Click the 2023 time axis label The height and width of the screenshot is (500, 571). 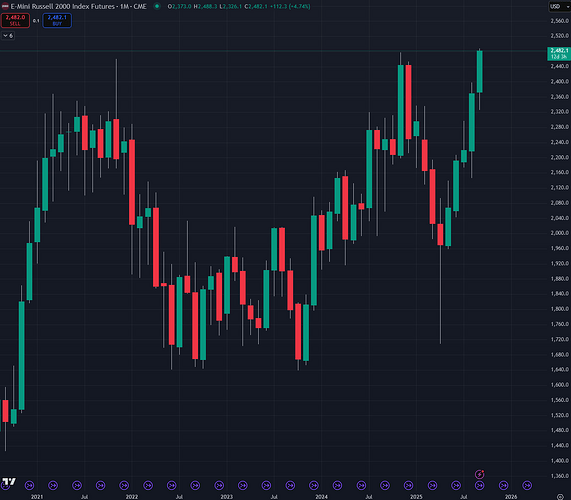tap(227, 497)
